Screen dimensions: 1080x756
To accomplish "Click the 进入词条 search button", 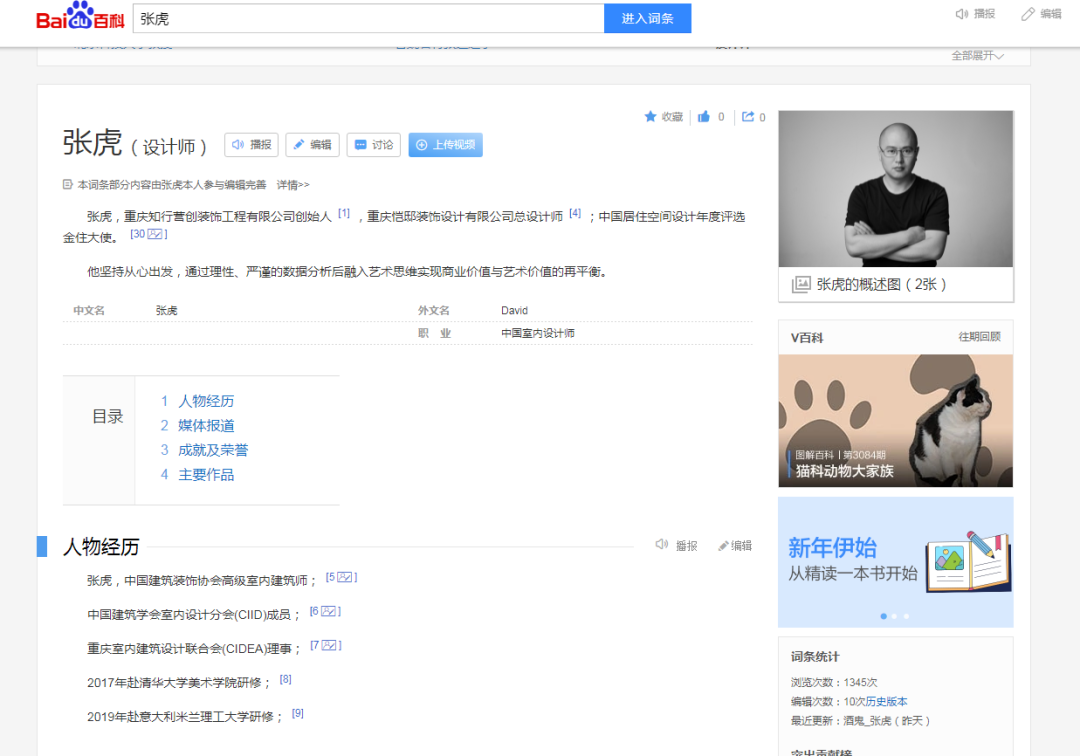I will [647, 19].
